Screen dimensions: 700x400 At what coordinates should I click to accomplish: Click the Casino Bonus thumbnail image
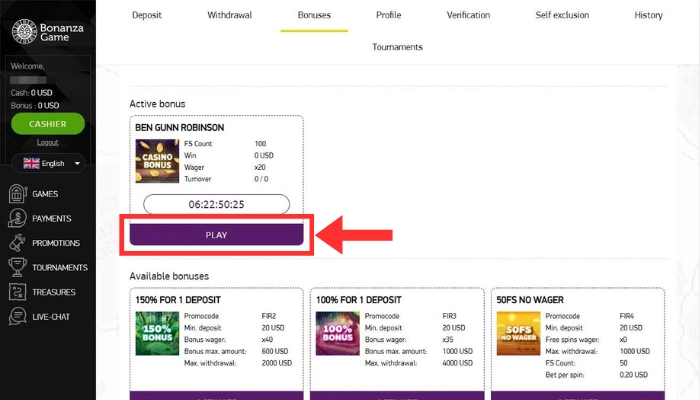click(x=157, y=161)
